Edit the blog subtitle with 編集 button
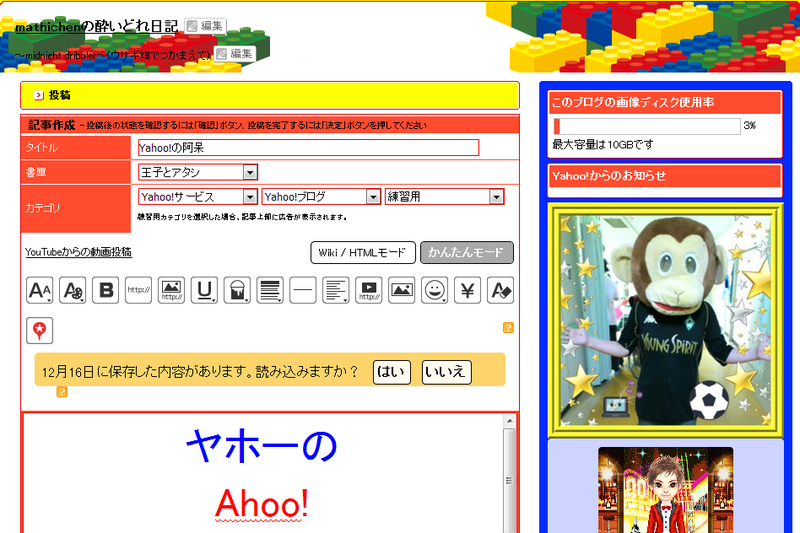Screen dimensions: 800x533 coord(235,54)
